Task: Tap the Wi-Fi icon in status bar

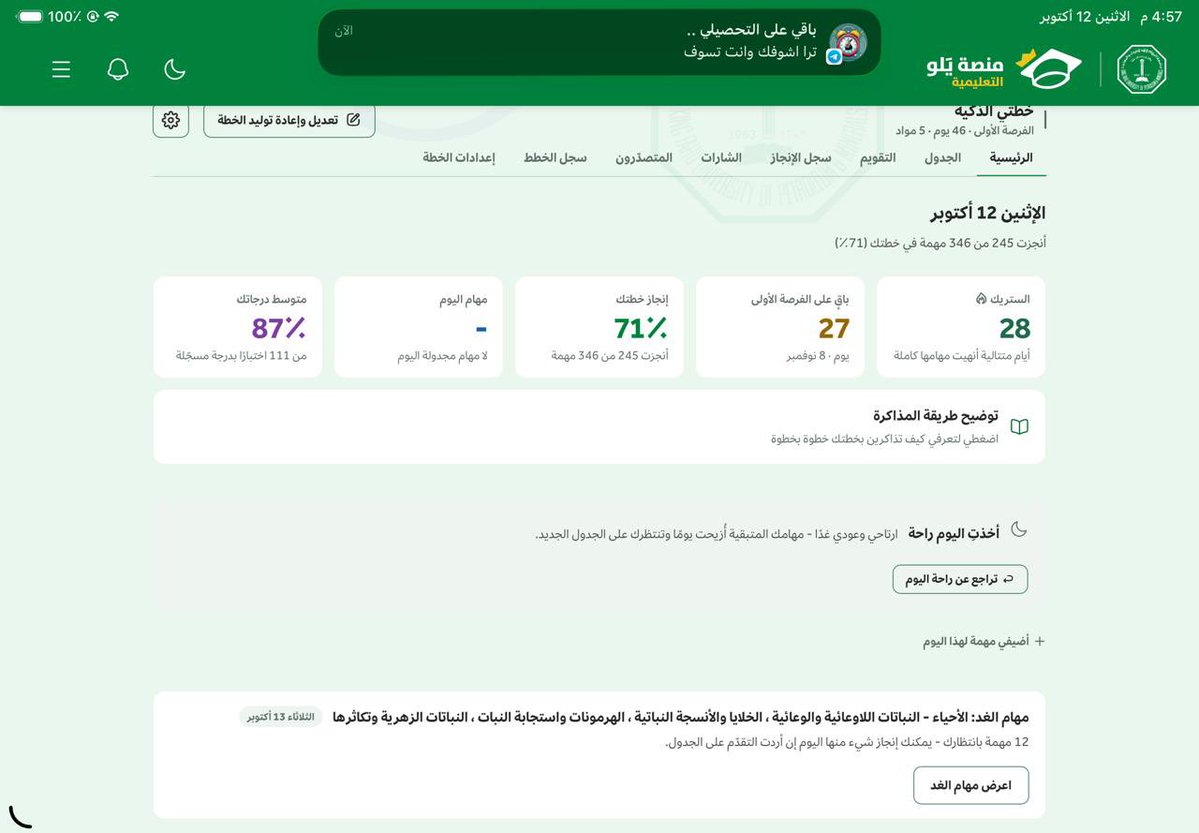Action: point(112,16)
